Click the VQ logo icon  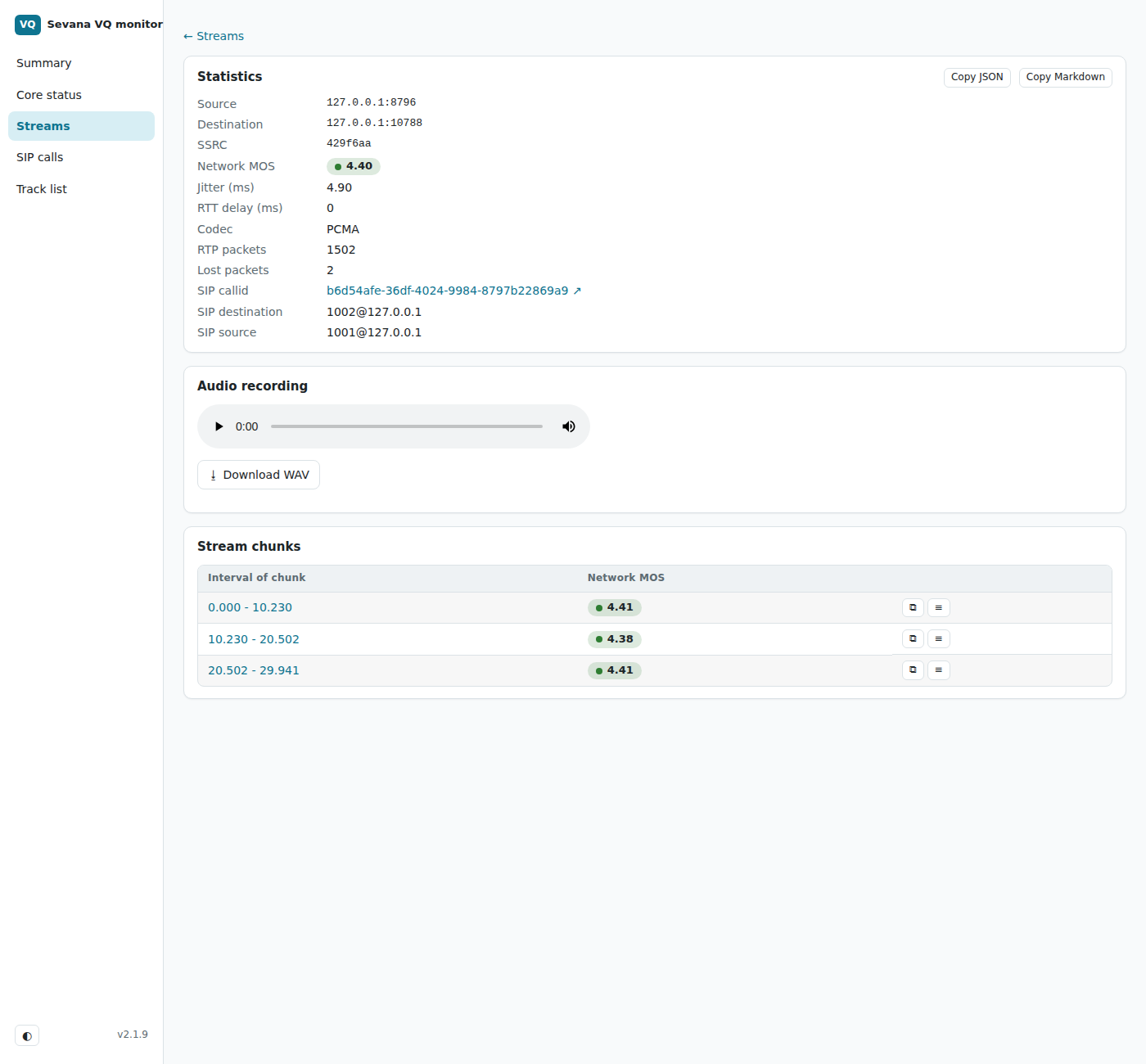(x=28, y=25)
